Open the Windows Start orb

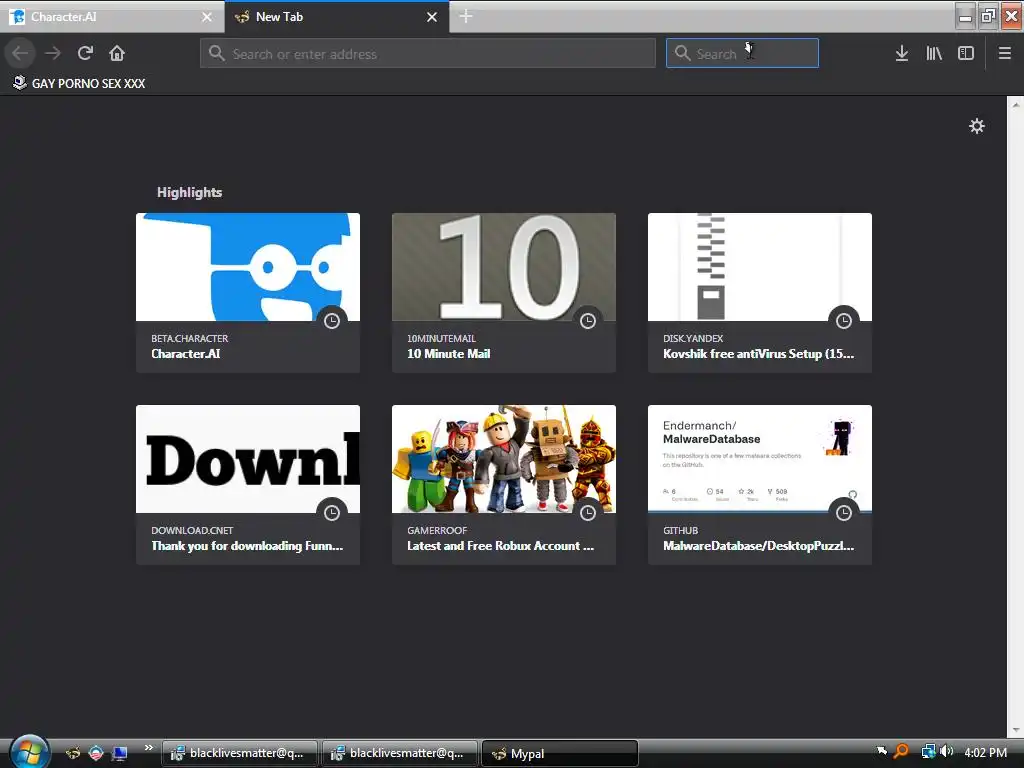coord(29,751)
